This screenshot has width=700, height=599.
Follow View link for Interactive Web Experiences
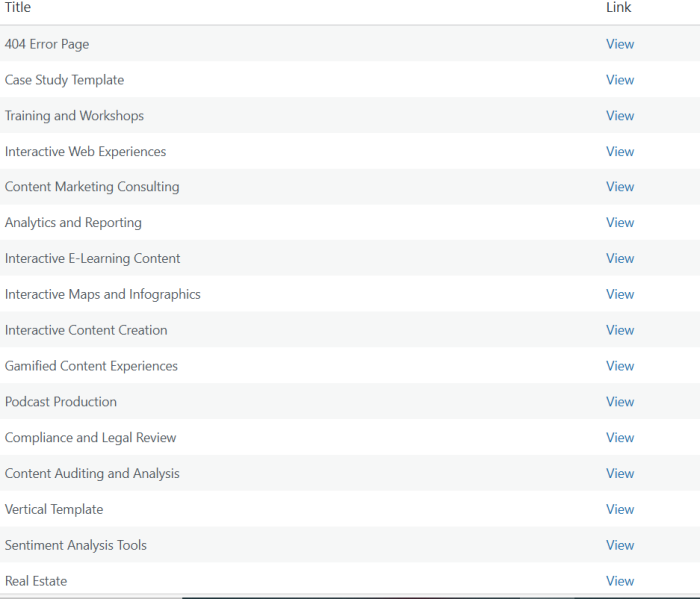coord(620,152)
